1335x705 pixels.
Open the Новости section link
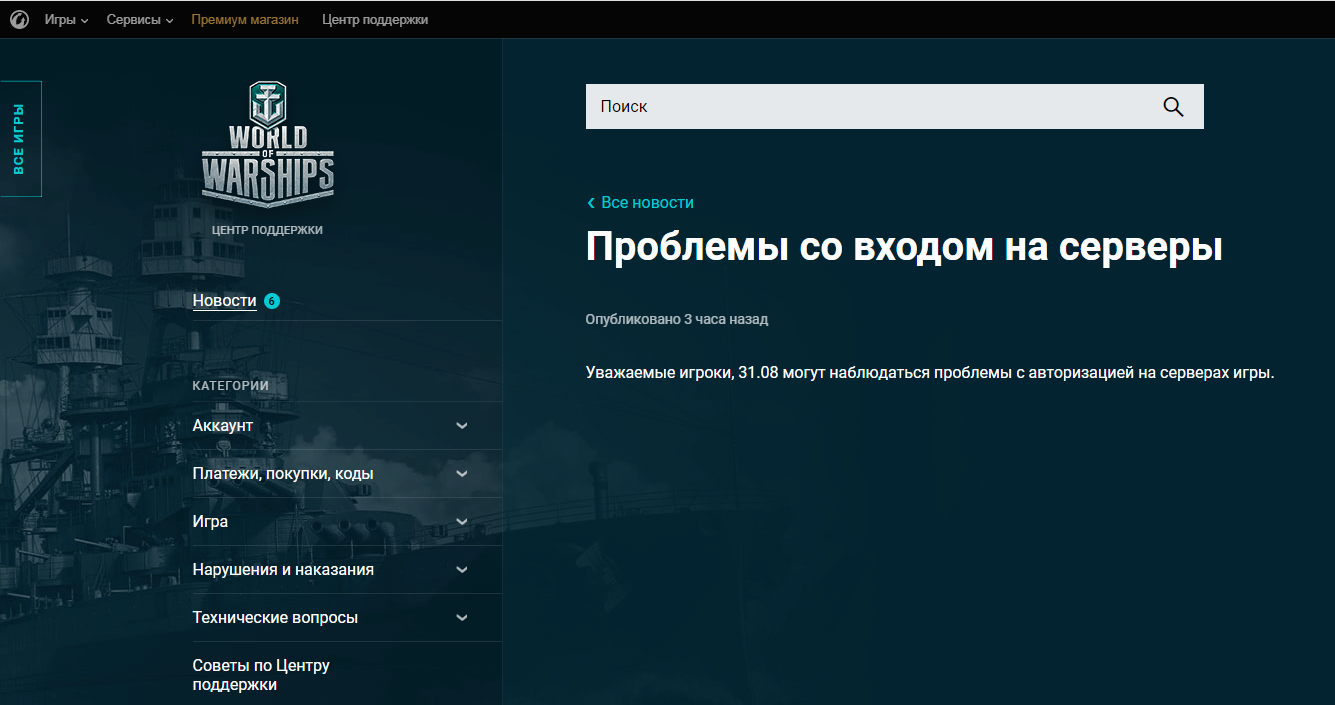point(225,301)
